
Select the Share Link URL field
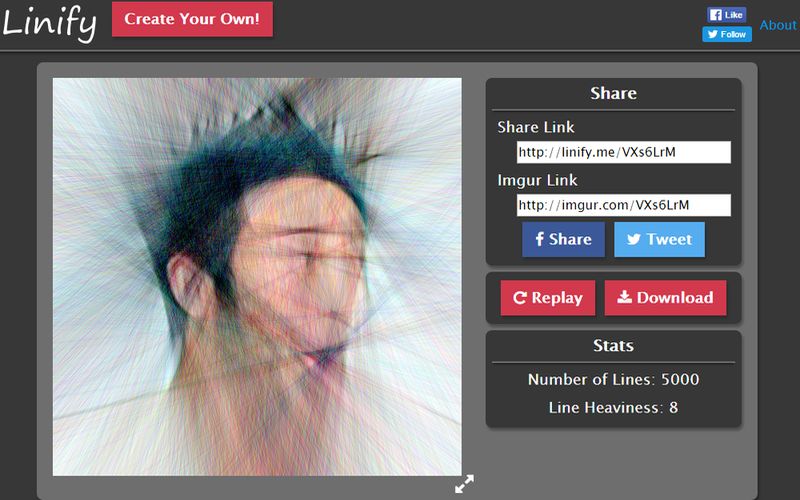[623, 152]
